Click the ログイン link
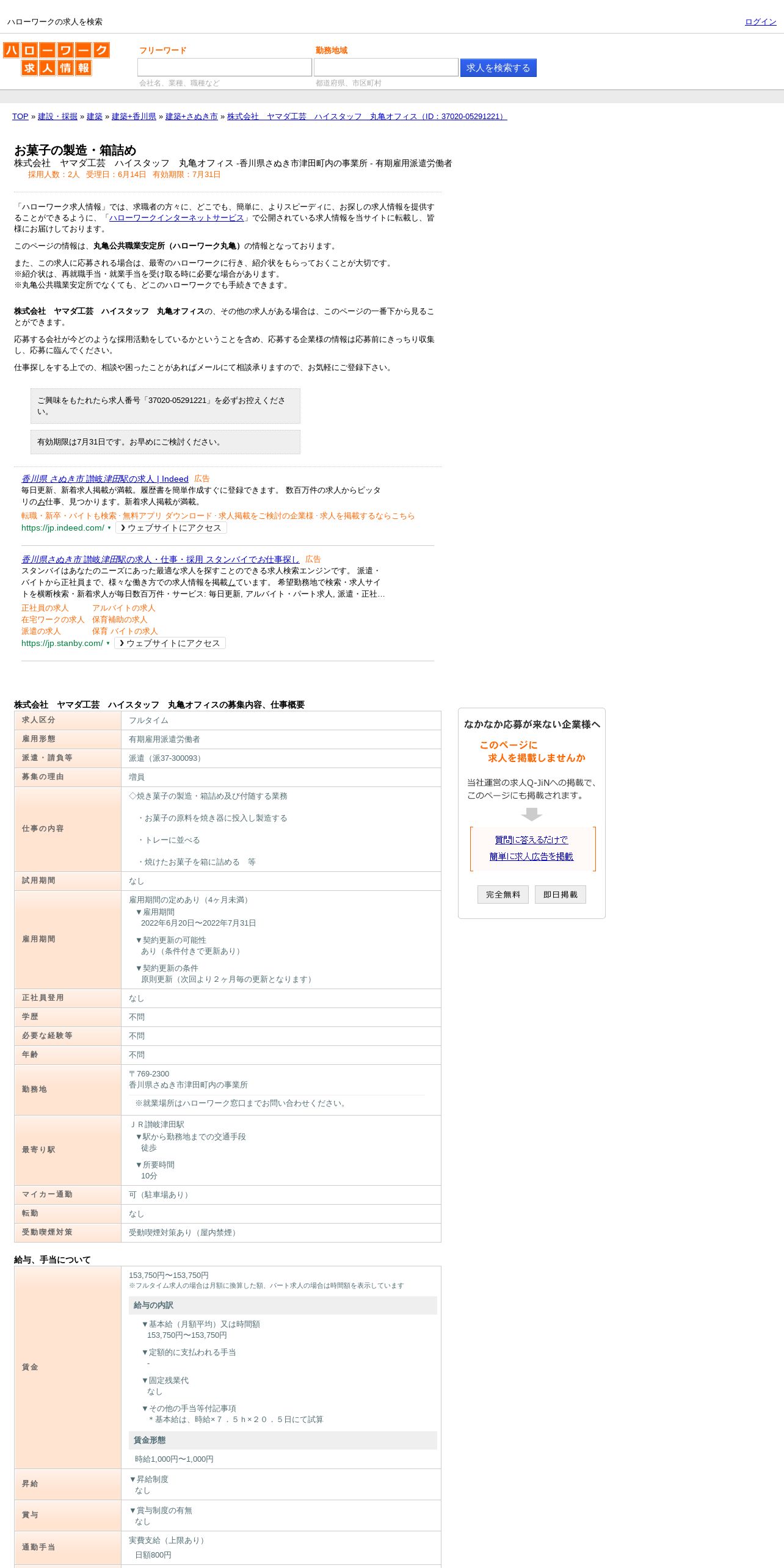784x1568 pixels. [x=760, y=21]
